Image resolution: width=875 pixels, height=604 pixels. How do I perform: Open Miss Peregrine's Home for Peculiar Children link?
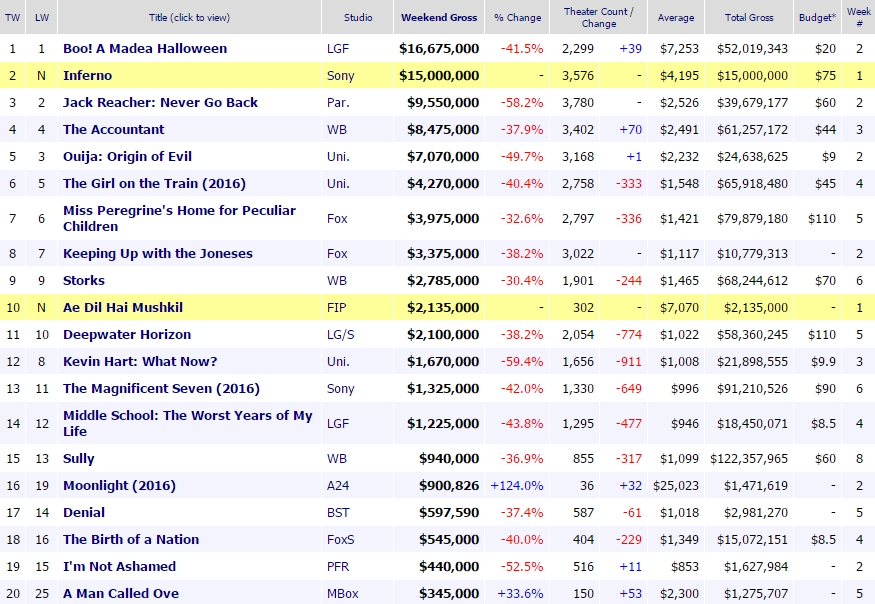[x=179, y=218]
